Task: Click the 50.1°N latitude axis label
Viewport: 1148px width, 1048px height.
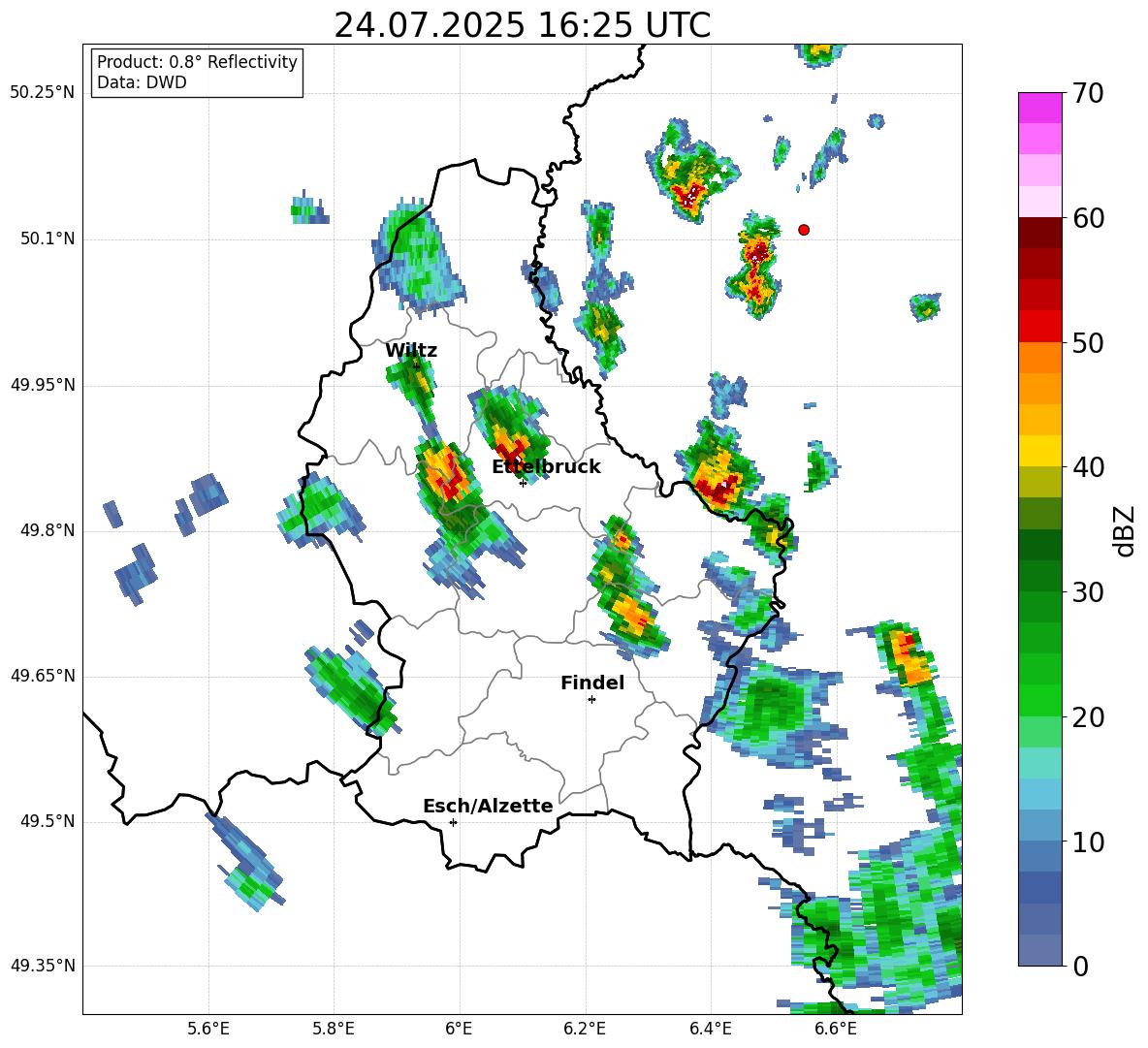Action: pos(48,239)
